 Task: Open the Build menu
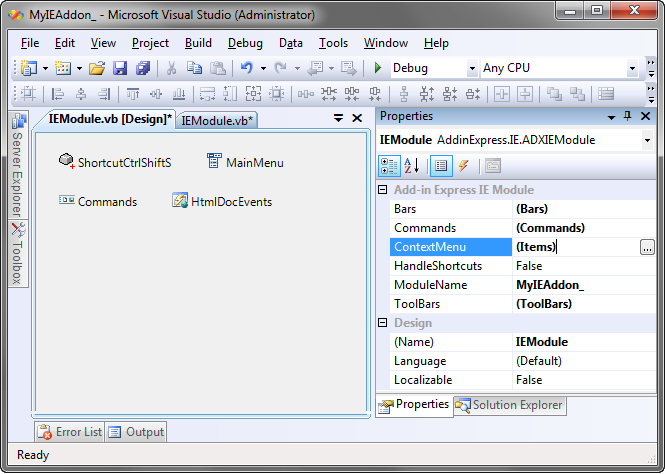[198, 43]
